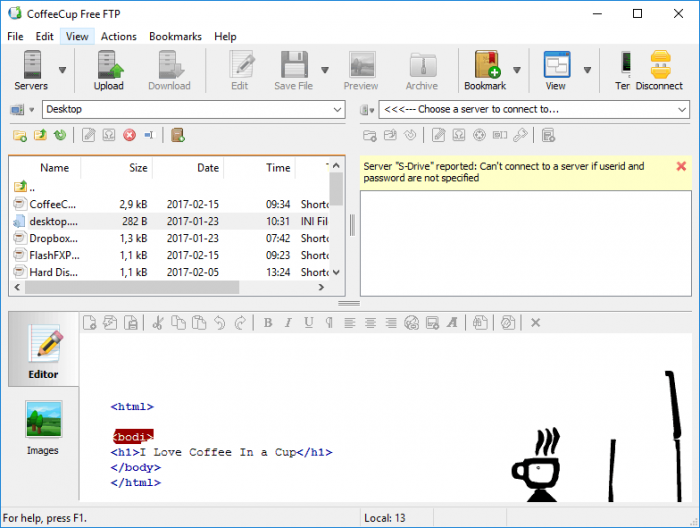This screenshot has height=528, width=700.
Task: Expand the Servers dropdown arrow
Action: 62,70
